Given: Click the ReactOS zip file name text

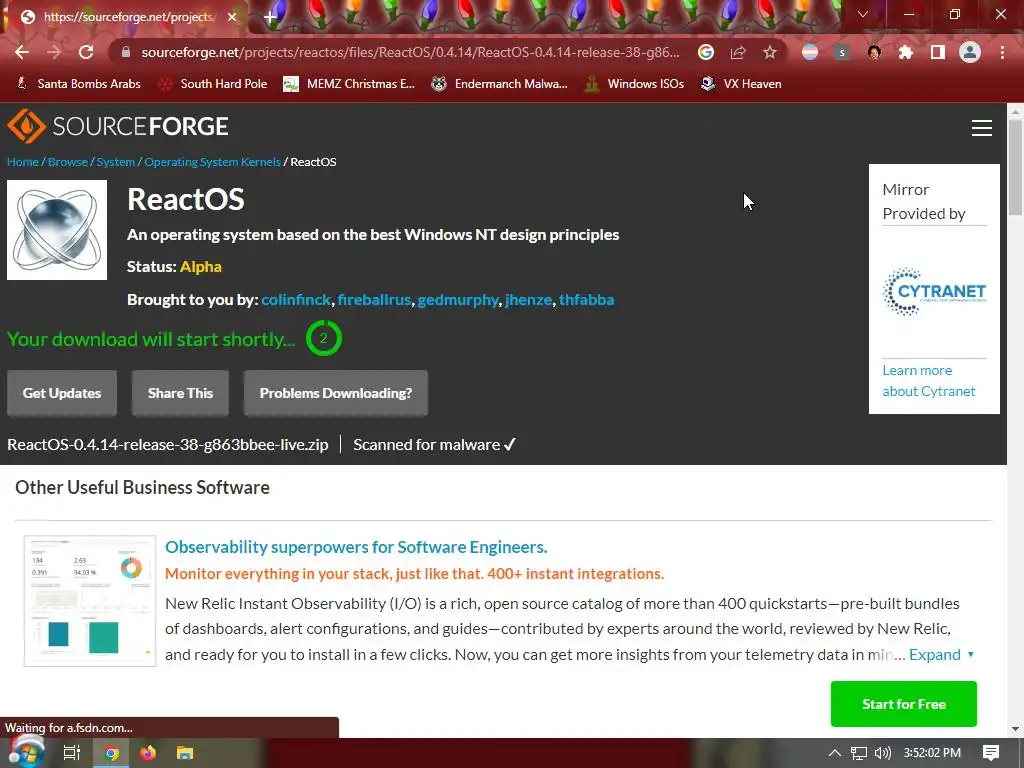Looking at the screenshot, I should coord(168,445).
